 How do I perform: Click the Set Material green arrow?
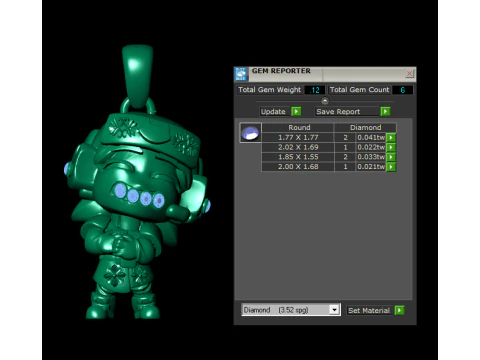[399, 310]
